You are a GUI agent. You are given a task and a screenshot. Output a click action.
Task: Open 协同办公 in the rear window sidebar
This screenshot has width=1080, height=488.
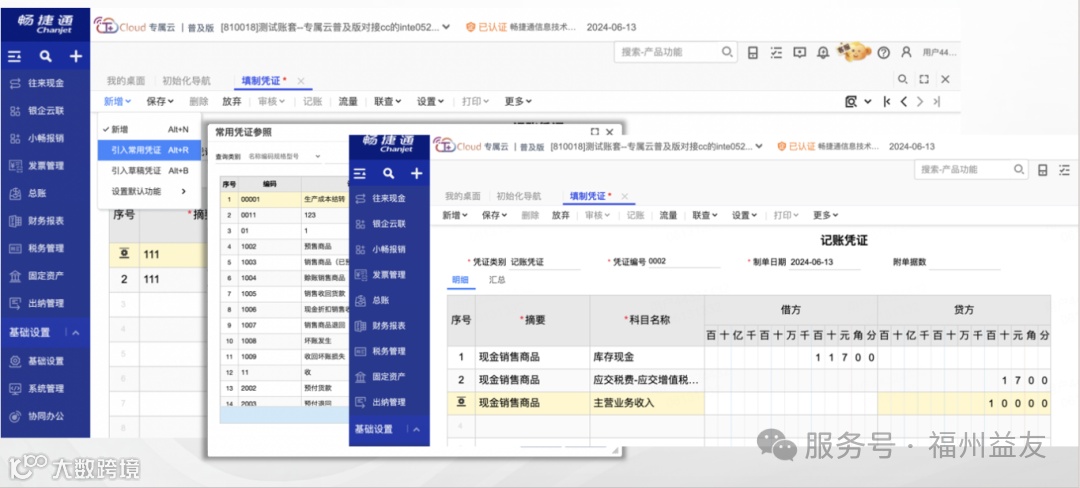pyautogui.click(x=45, y=416)
